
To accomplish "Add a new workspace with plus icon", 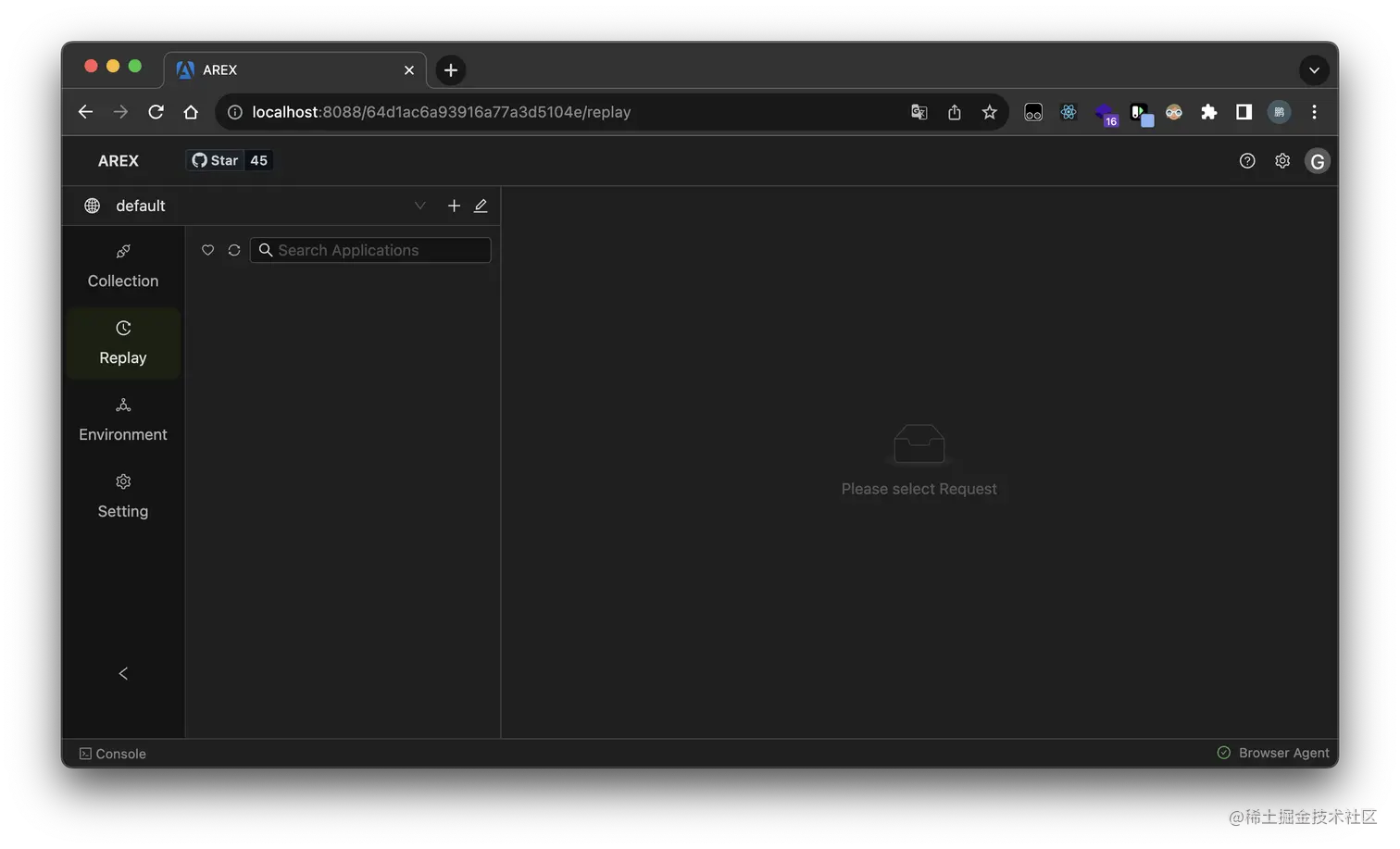I will 454,206.
